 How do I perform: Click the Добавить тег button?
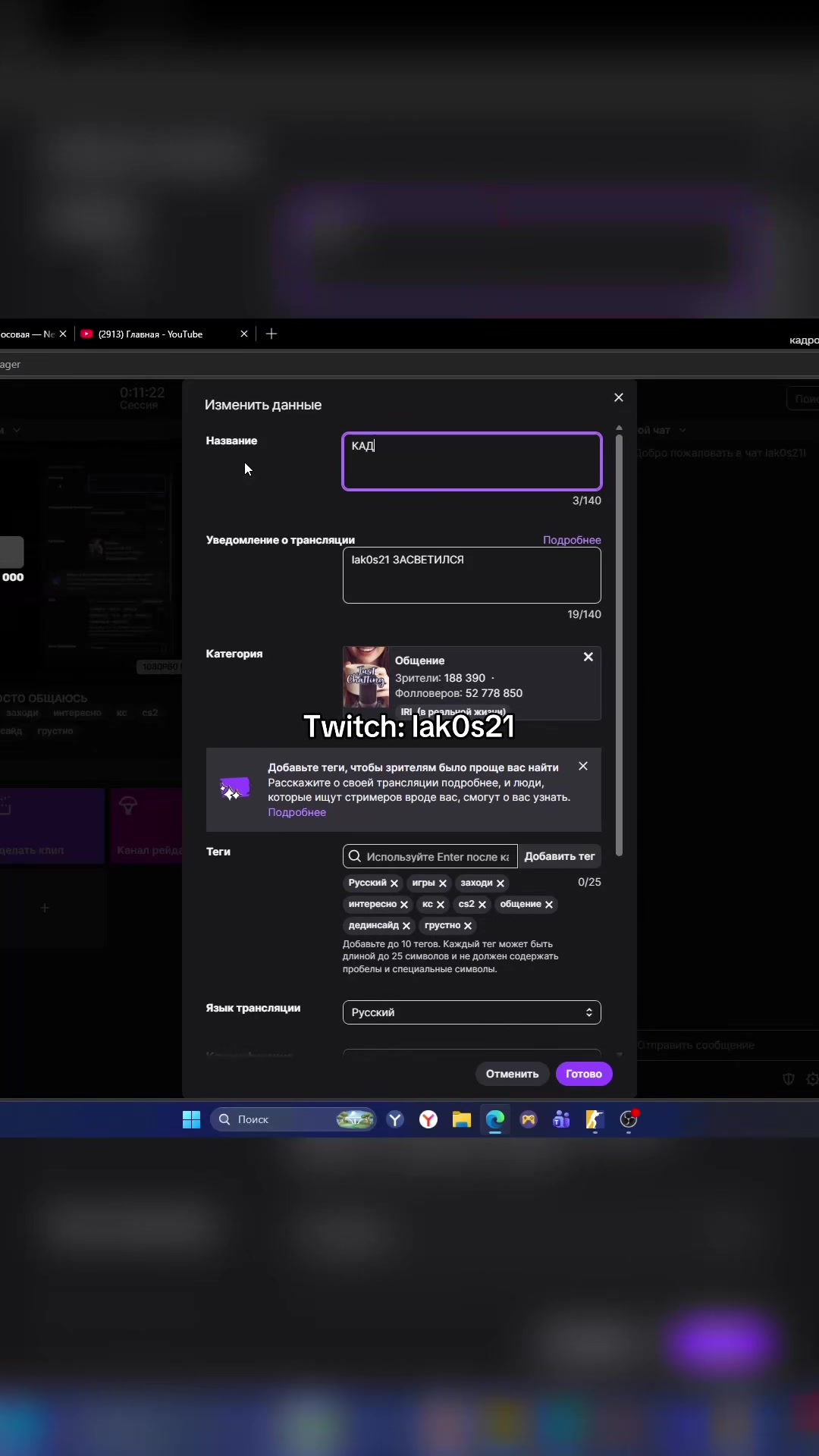tap(560, 856)
